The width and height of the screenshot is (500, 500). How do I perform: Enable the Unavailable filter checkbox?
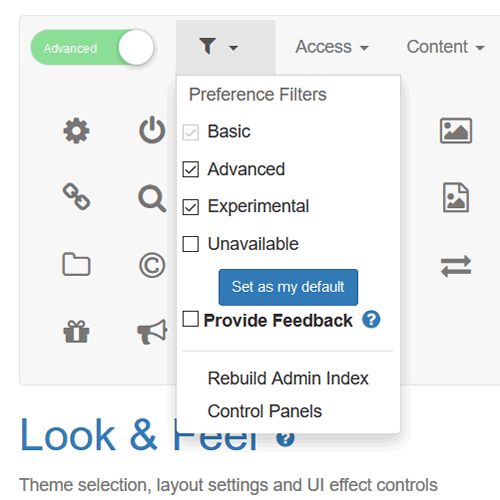tap(191, 244)
